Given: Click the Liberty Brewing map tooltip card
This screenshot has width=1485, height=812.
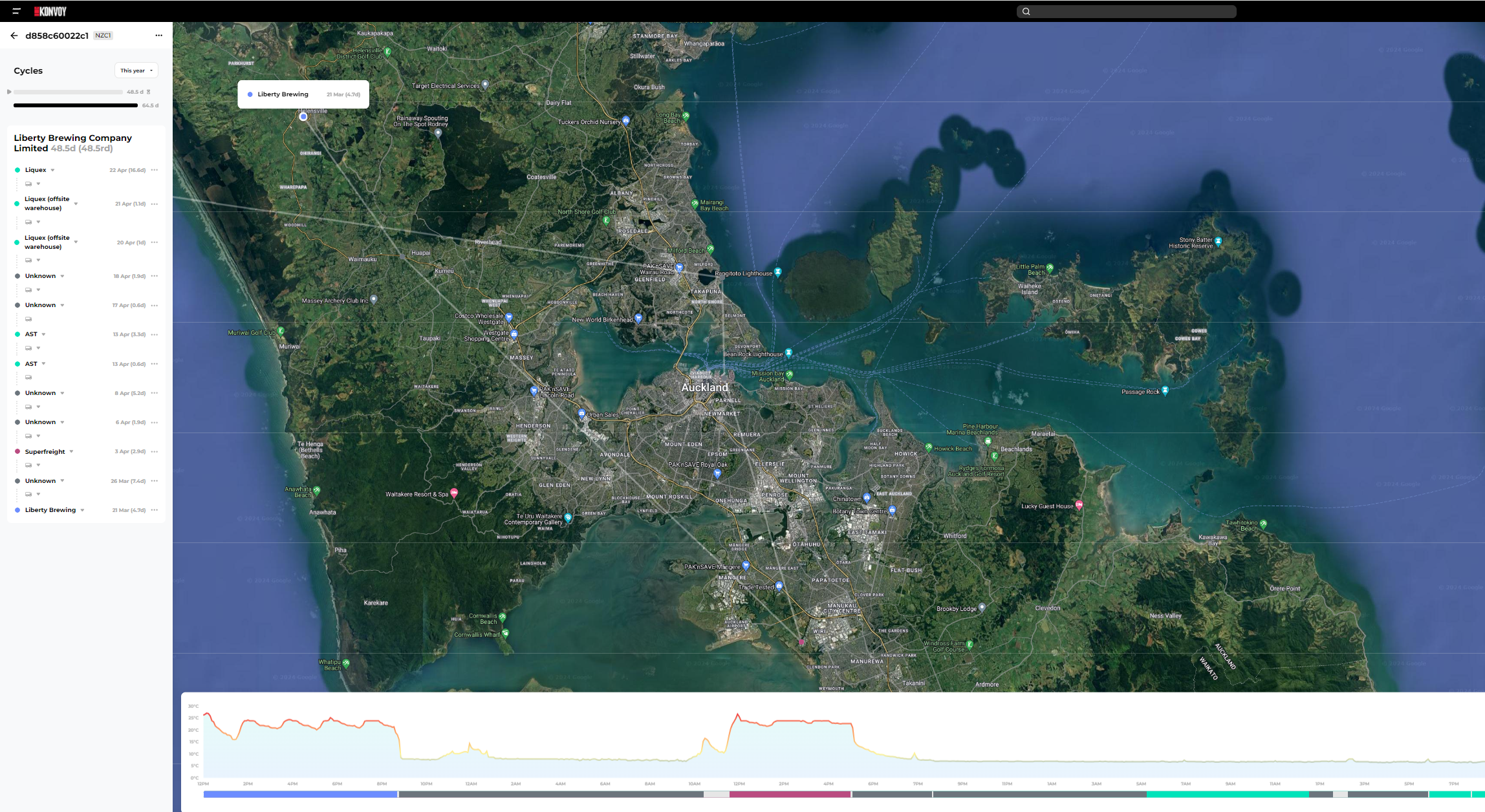Looking at the screenshot, I should [x=303, y=94].
